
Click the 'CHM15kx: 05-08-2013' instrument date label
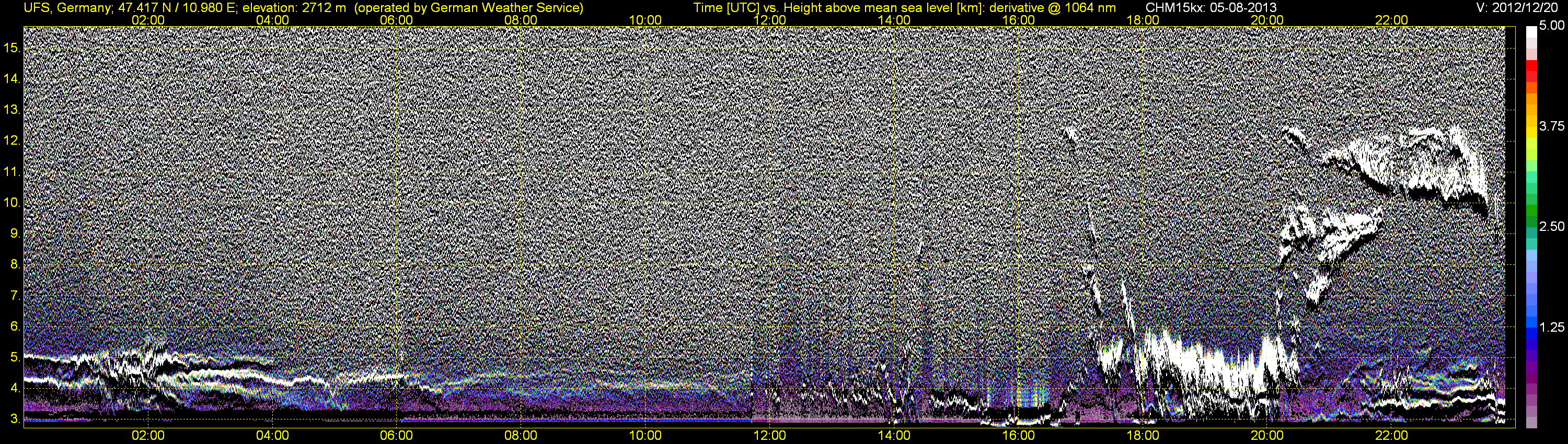[1213, 8]
